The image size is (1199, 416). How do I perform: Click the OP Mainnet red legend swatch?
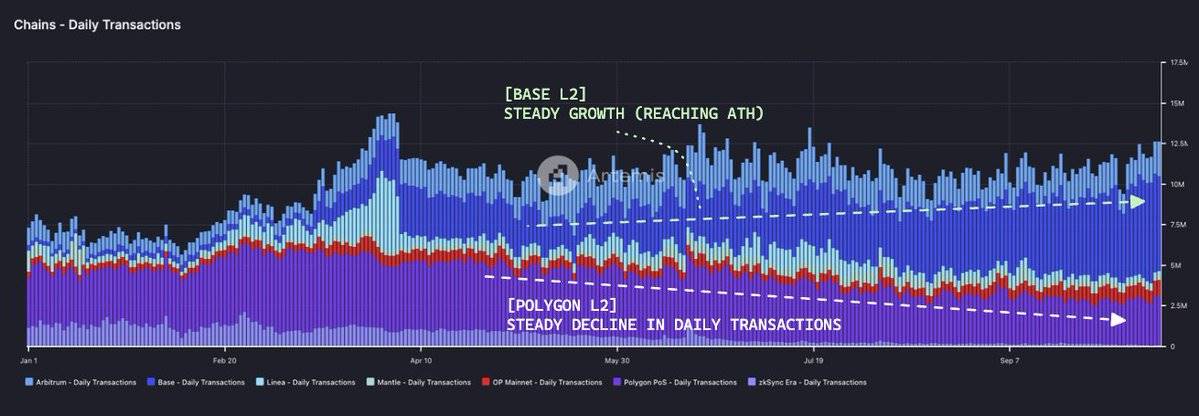(x=486, y=382)
